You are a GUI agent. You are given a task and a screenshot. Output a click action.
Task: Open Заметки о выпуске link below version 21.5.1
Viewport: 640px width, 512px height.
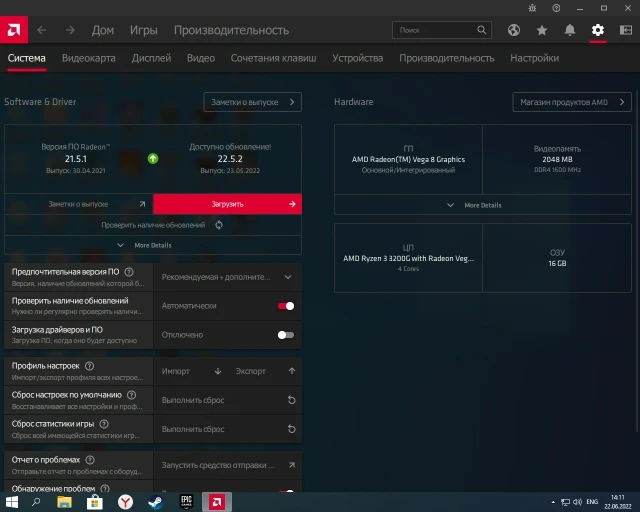click(78, 204)
